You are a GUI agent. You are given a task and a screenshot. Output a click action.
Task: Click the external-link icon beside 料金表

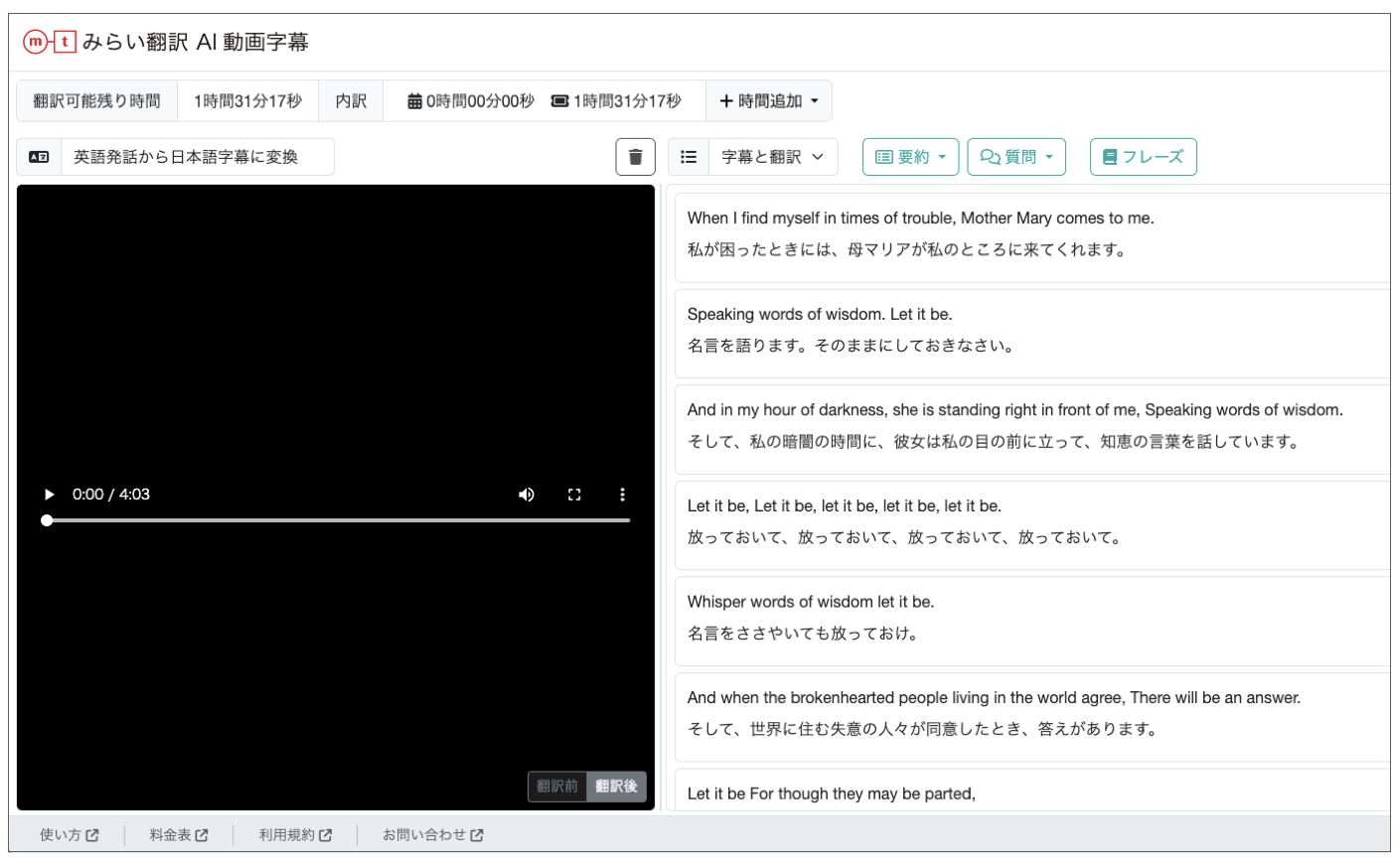coord(202,835)
